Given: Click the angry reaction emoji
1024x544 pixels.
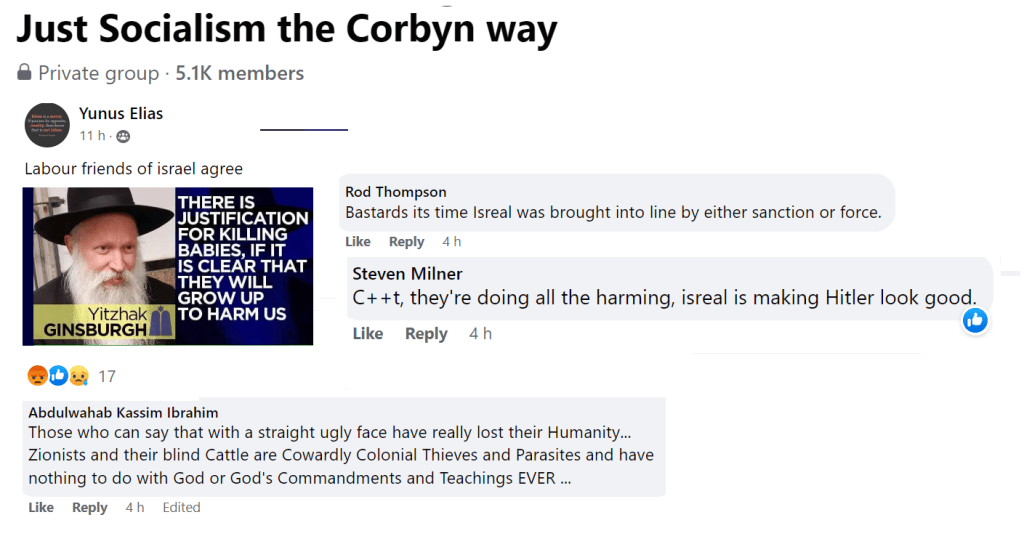Looking at the screenshot, I should [37, 376].
